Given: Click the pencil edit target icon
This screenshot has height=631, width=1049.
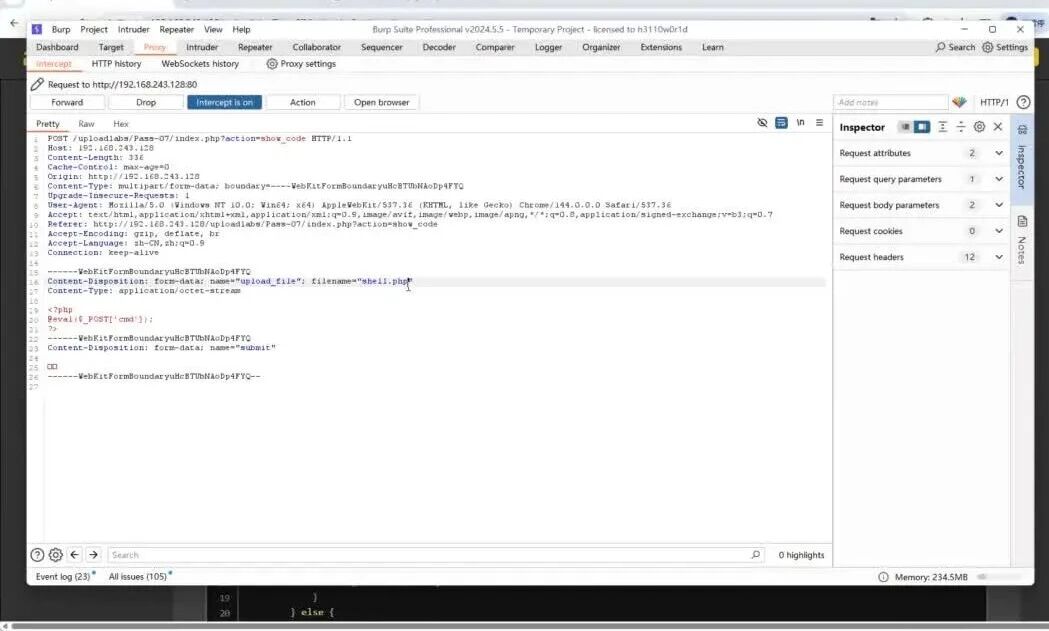Looking at the screenshot, I should click(x=37, y=84).
